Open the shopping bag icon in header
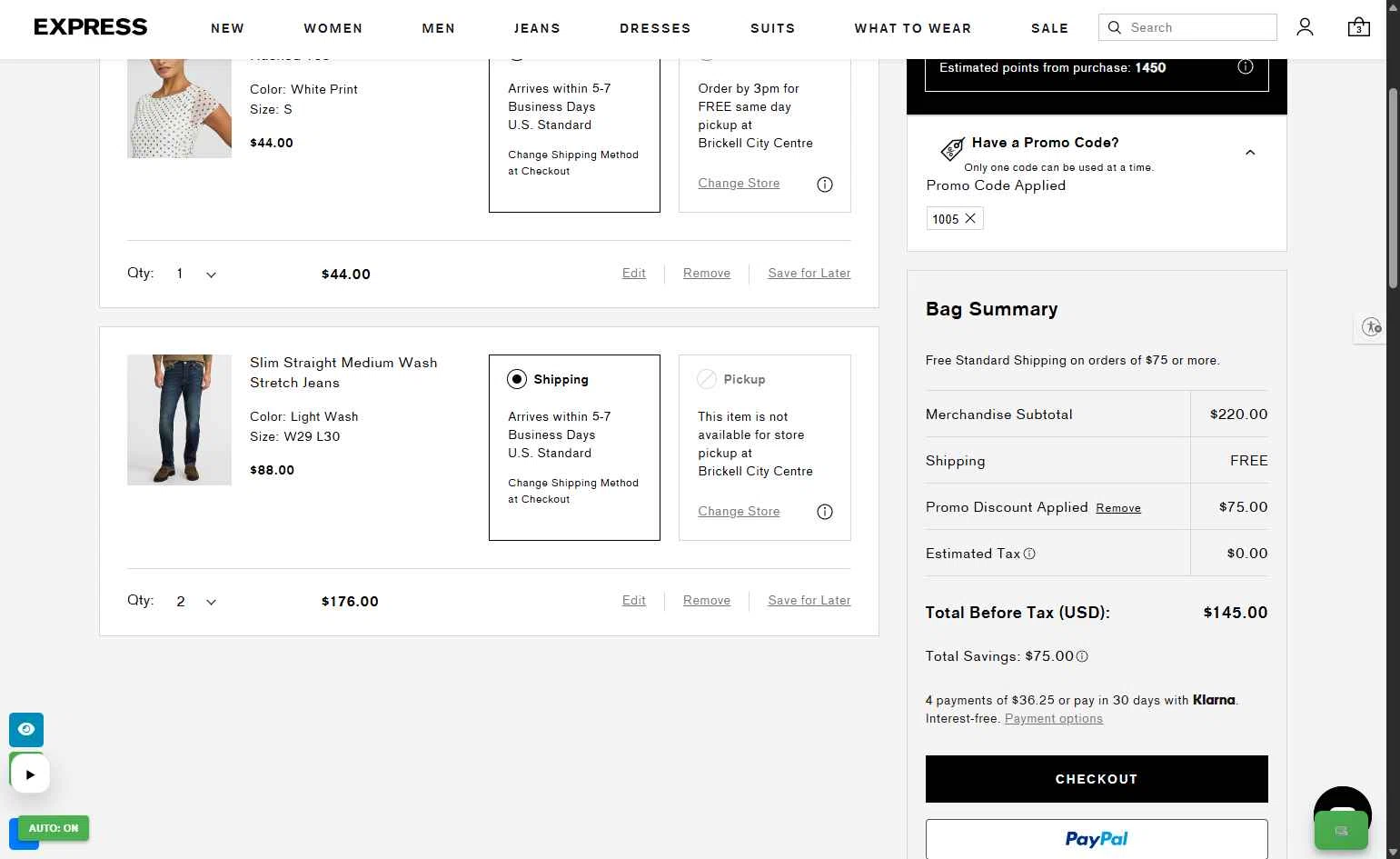 [x=1358, y=27]
